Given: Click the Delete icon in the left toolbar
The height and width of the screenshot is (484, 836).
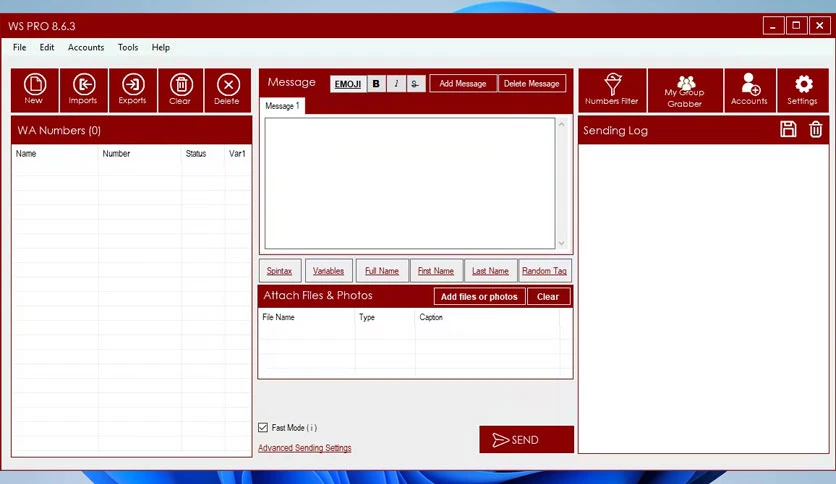Looking at the screenshot, I should click(228, 90).
